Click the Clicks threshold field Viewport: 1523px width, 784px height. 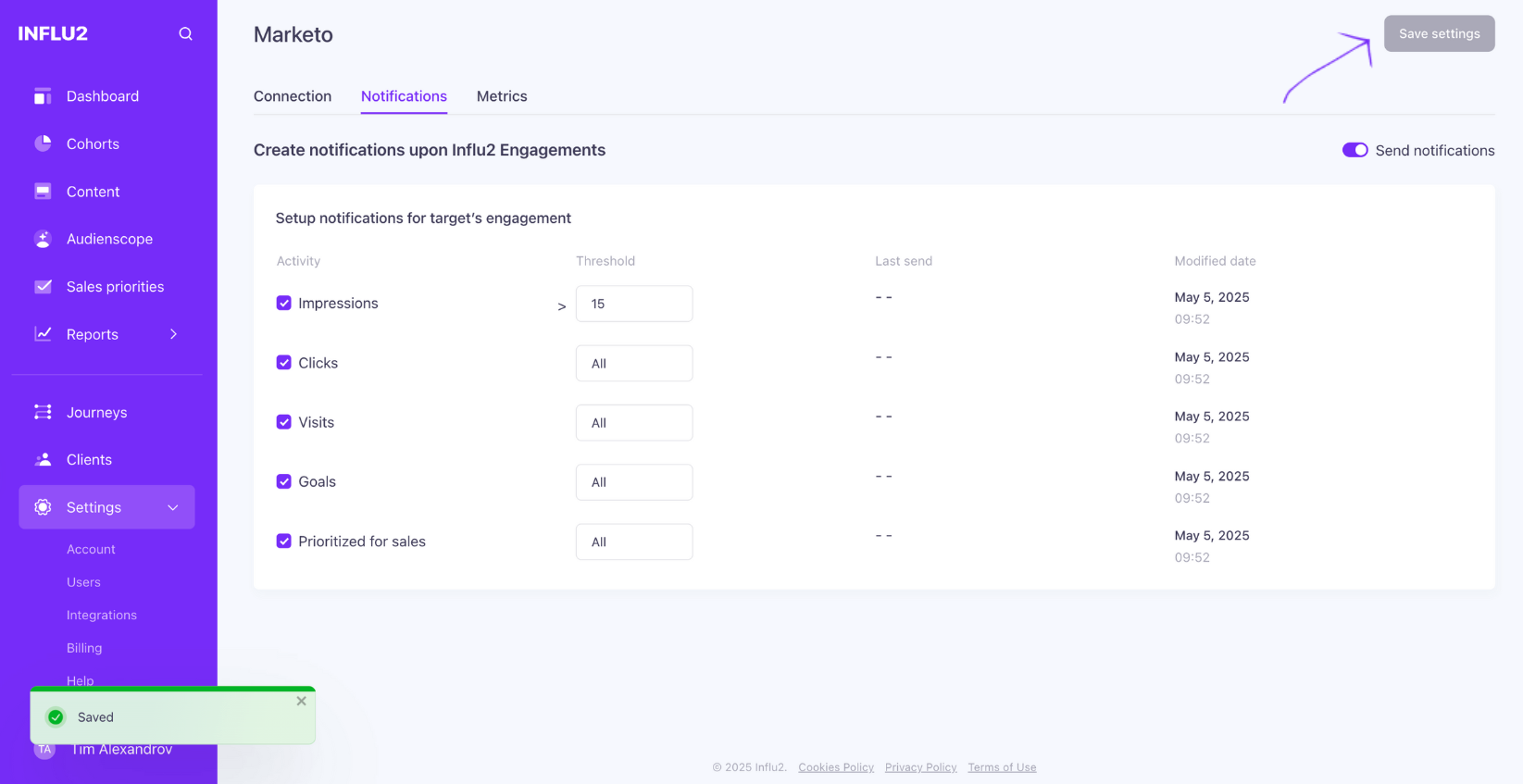coord(634,363)
